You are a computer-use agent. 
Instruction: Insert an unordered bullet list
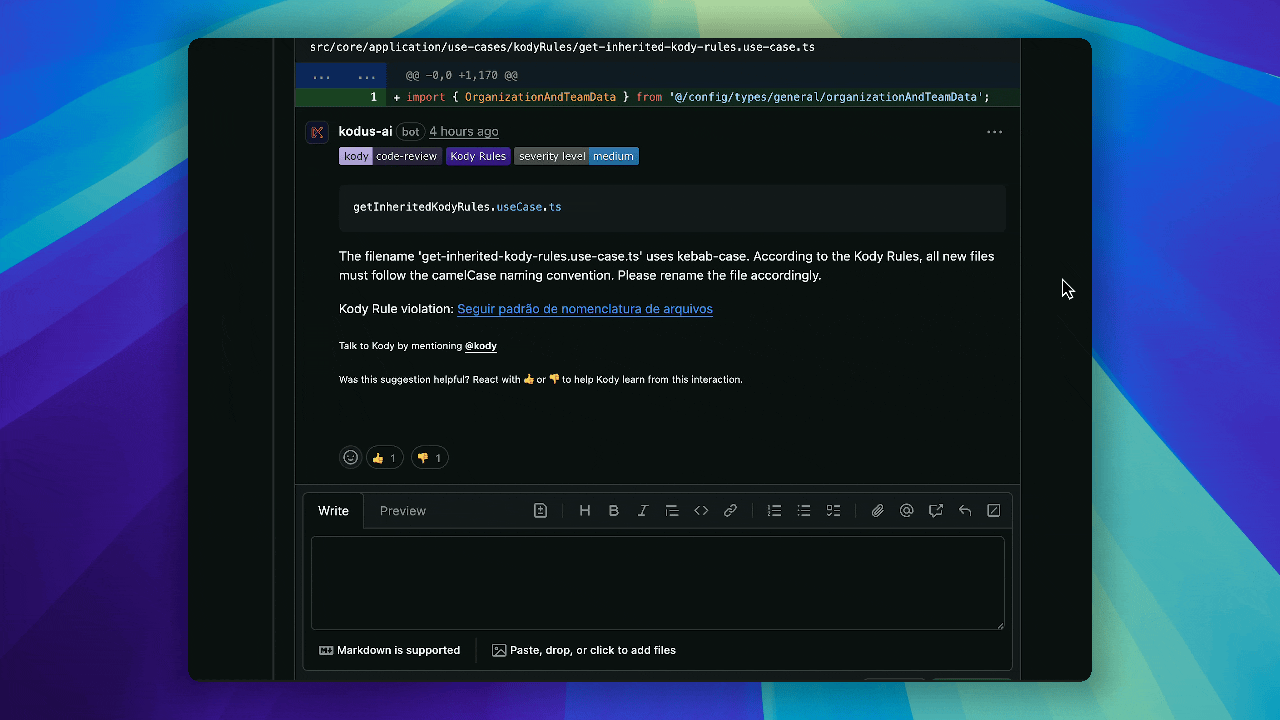coord(803,511)
